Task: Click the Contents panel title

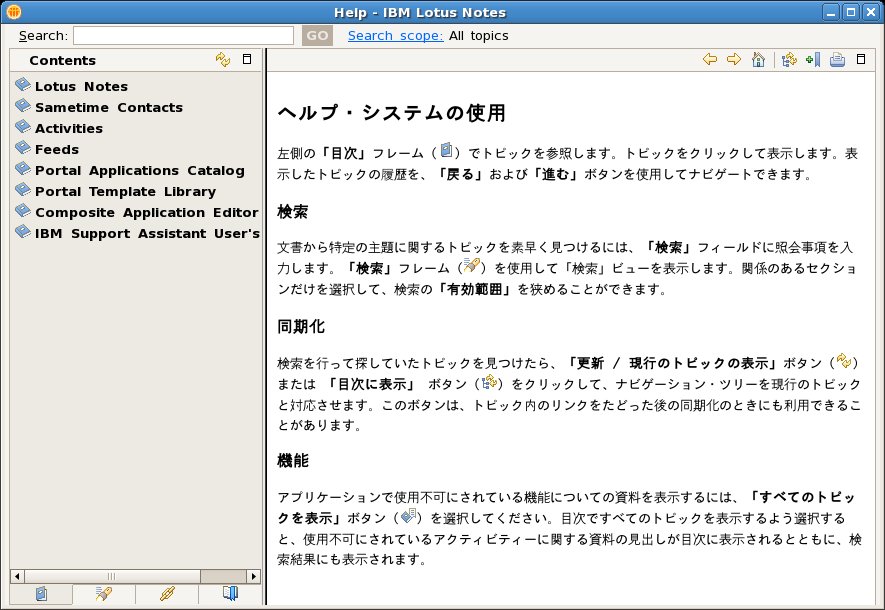Action: (x=63, y=60)
